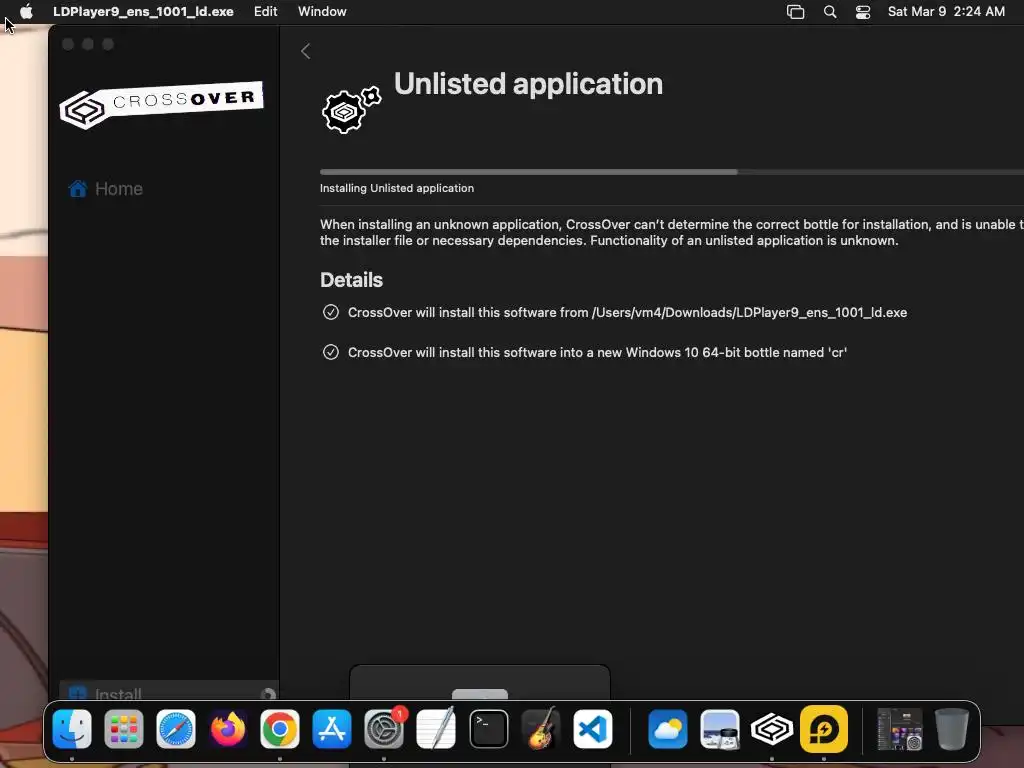Open Spotlight search in menu bar
Screen dimensions: 1024x768
[x=829, y=12]
